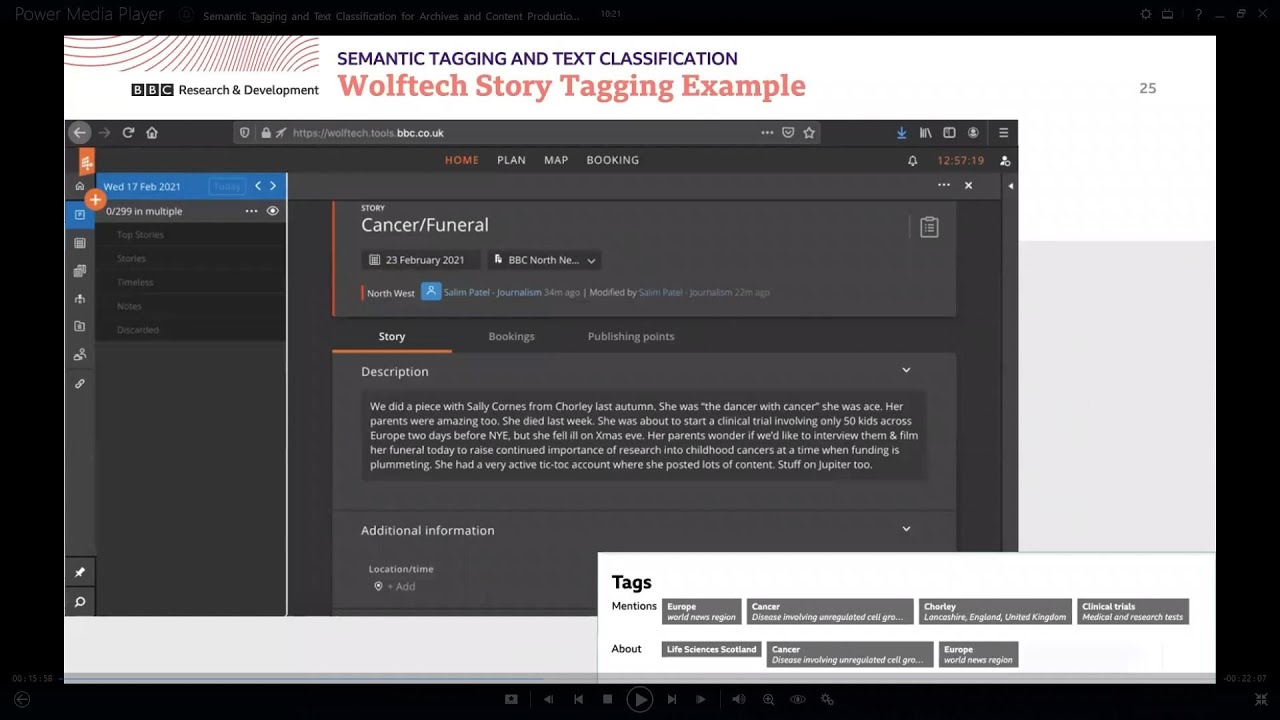1280x720 pixels.
Task: Open the story panel ellipsis menu
Action: click(x=943, y=185)
